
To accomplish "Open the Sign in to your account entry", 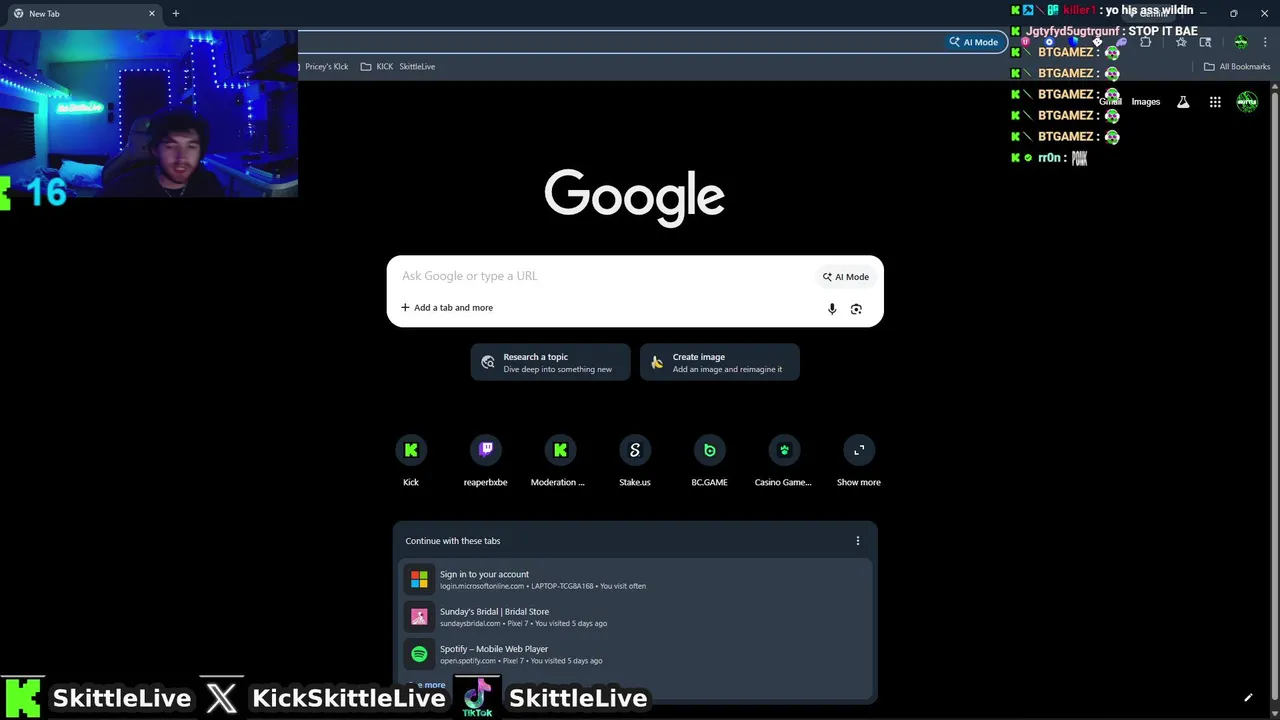I will coord(635,580).
